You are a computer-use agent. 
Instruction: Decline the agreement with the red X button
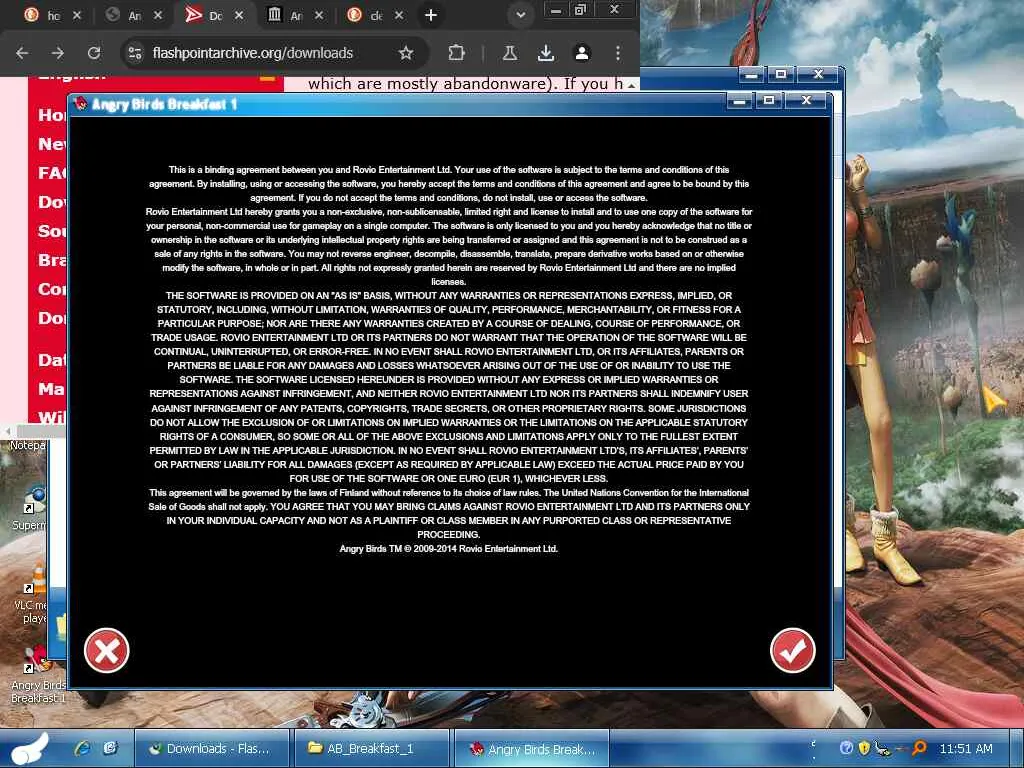106,650
